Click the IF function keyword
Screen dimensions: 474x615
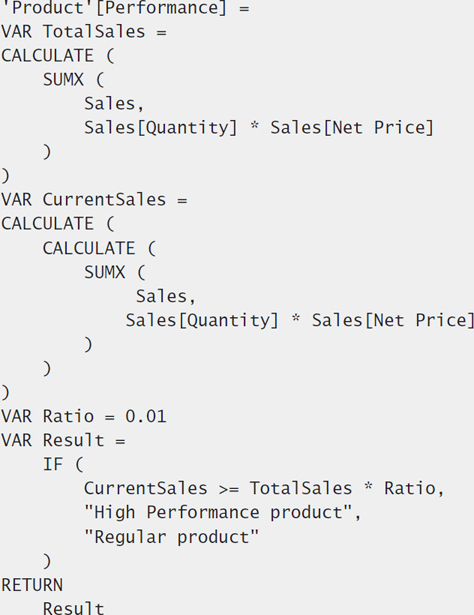53,465
